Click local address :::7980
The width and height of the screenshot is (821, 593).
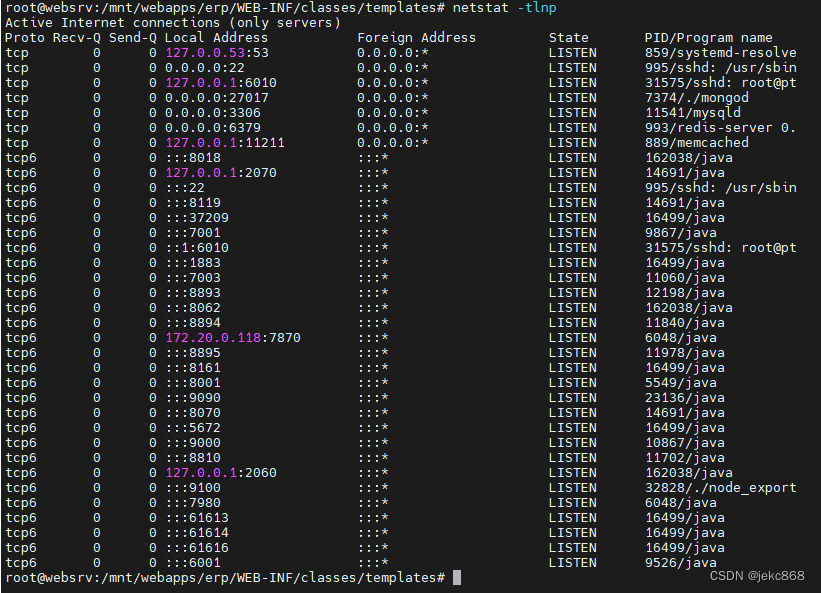[193, 503]
